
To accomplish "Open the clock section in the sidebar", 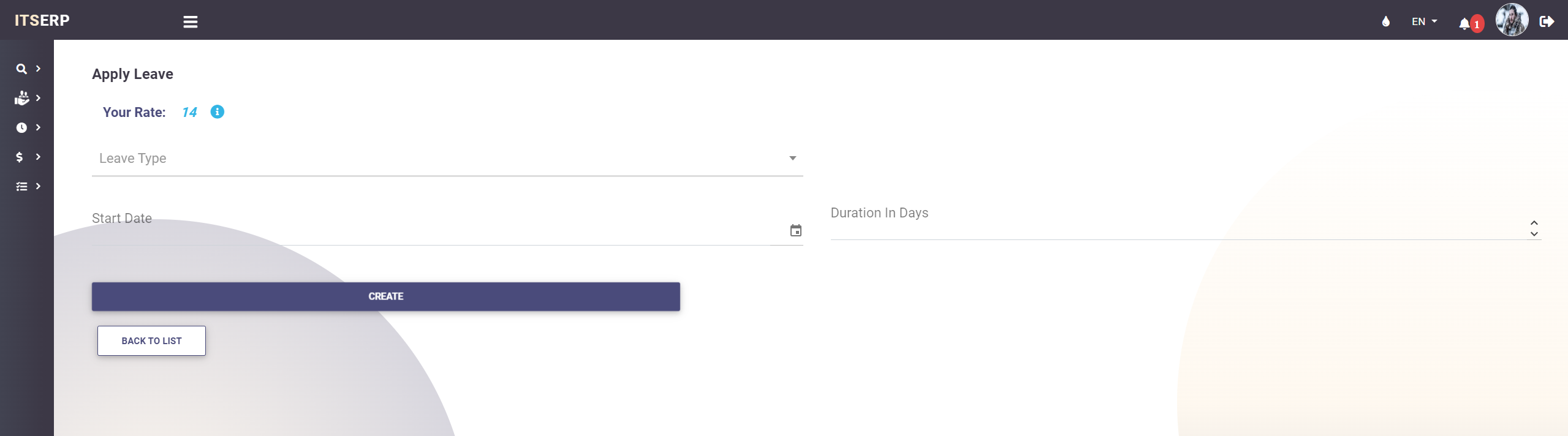I will coord(22,127).
